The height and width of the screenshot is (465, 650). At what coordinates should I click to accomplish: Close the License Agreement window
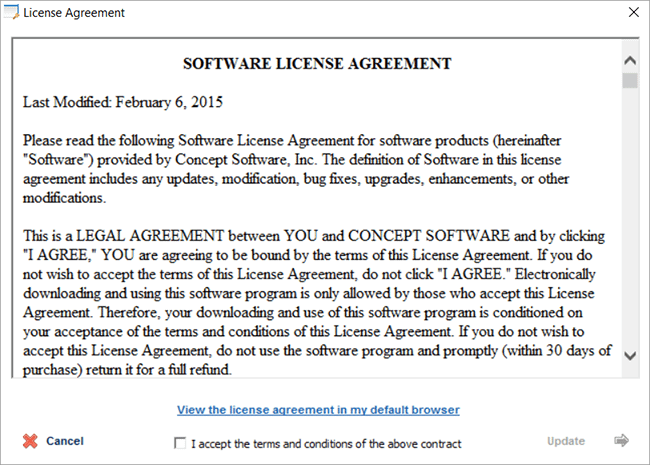631,13
